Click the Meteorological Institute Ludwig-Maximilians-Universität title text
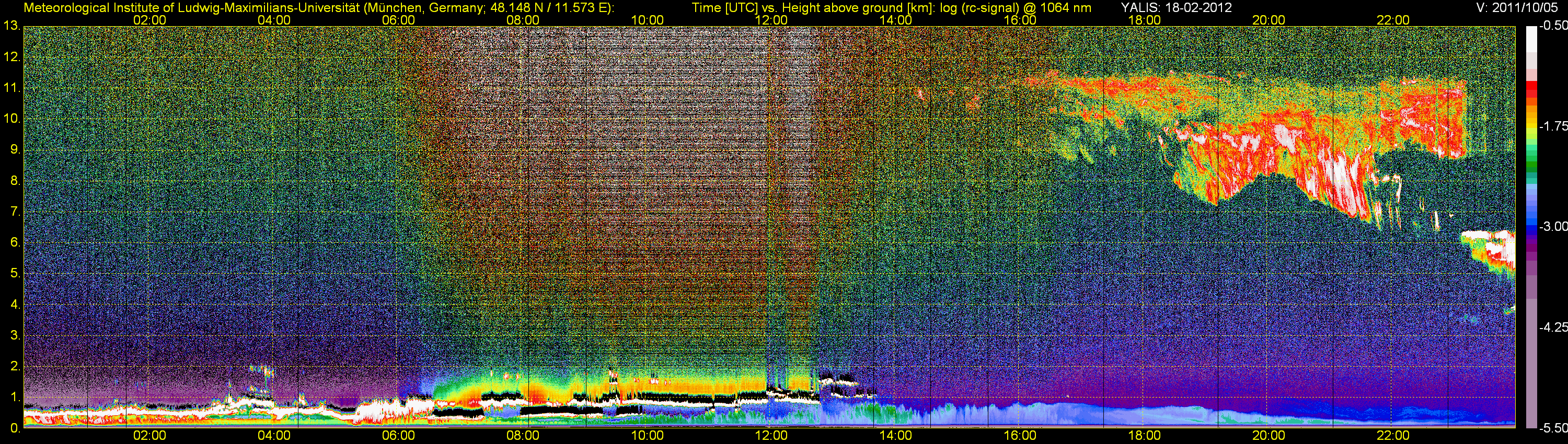The height and width of the screenshot is (444, 1568). (x=319, y=8)
